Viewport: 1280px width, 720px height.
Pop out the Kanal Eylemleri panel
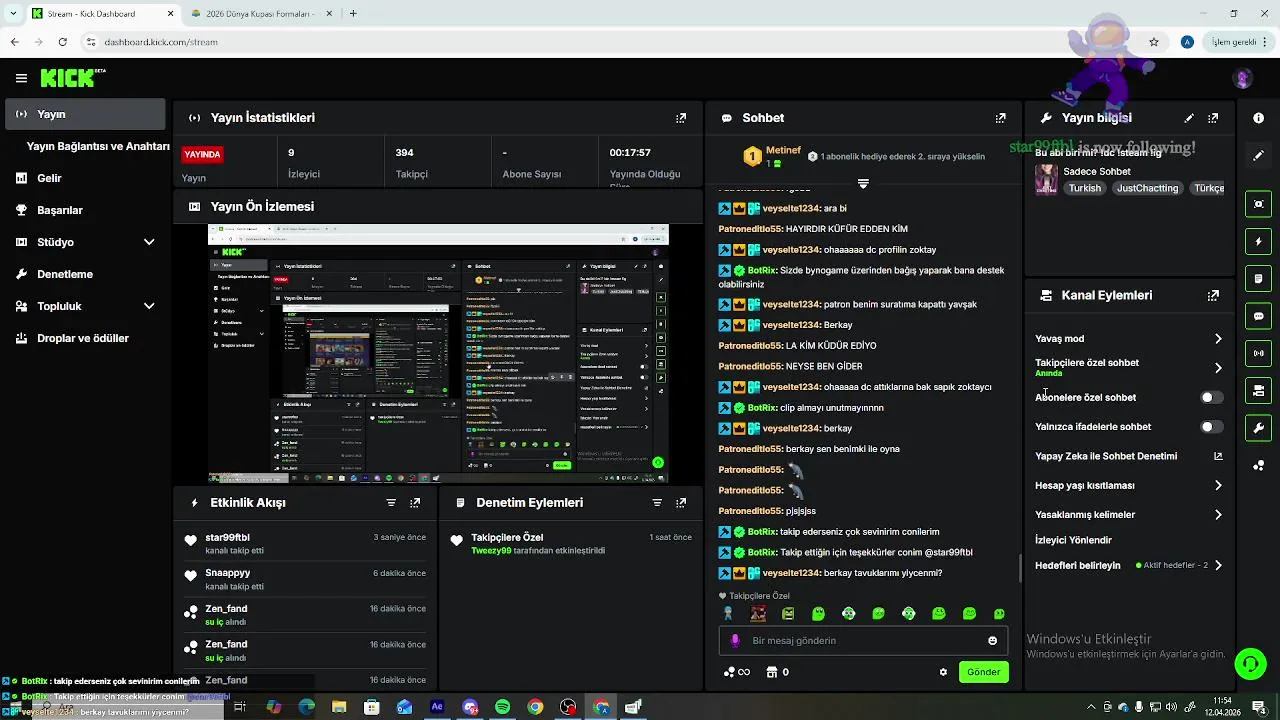point(1213,296)
